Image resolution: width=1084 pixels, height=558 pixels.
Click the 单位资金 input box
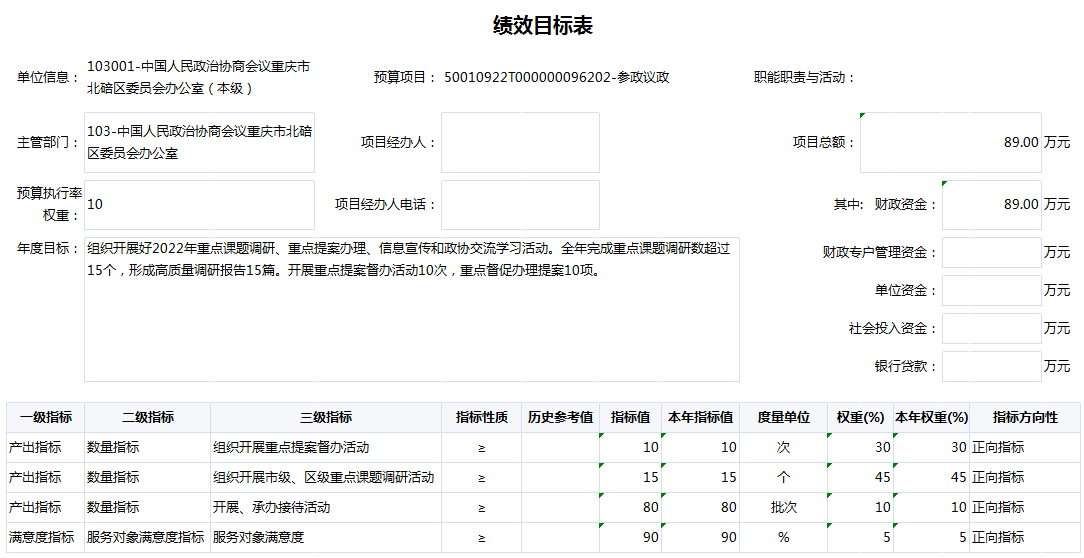pyautogui.click(x=991, y=290)
